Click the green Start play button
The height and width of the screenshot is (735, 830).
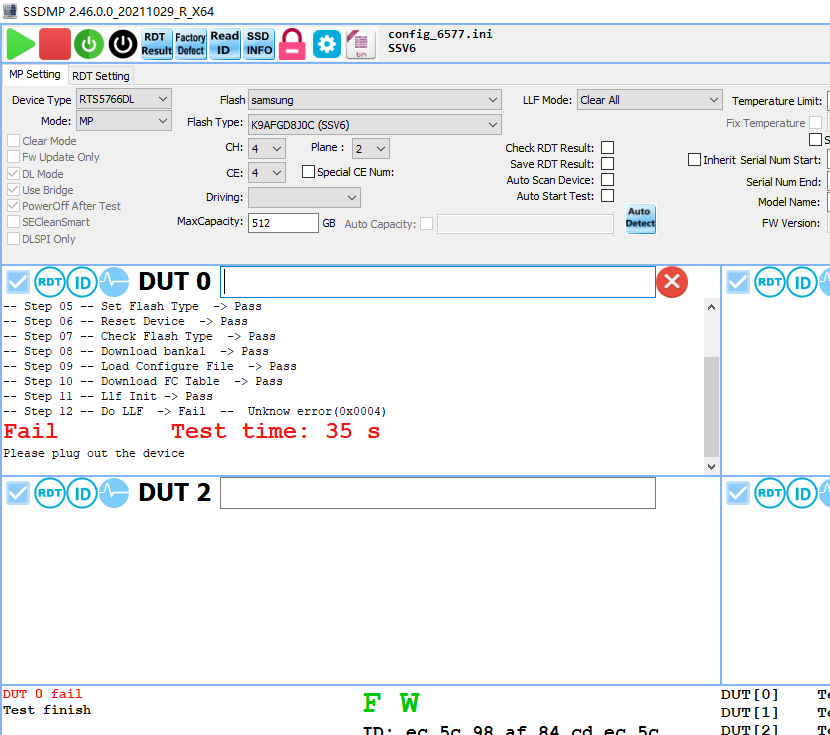click(x=20, y=44)
